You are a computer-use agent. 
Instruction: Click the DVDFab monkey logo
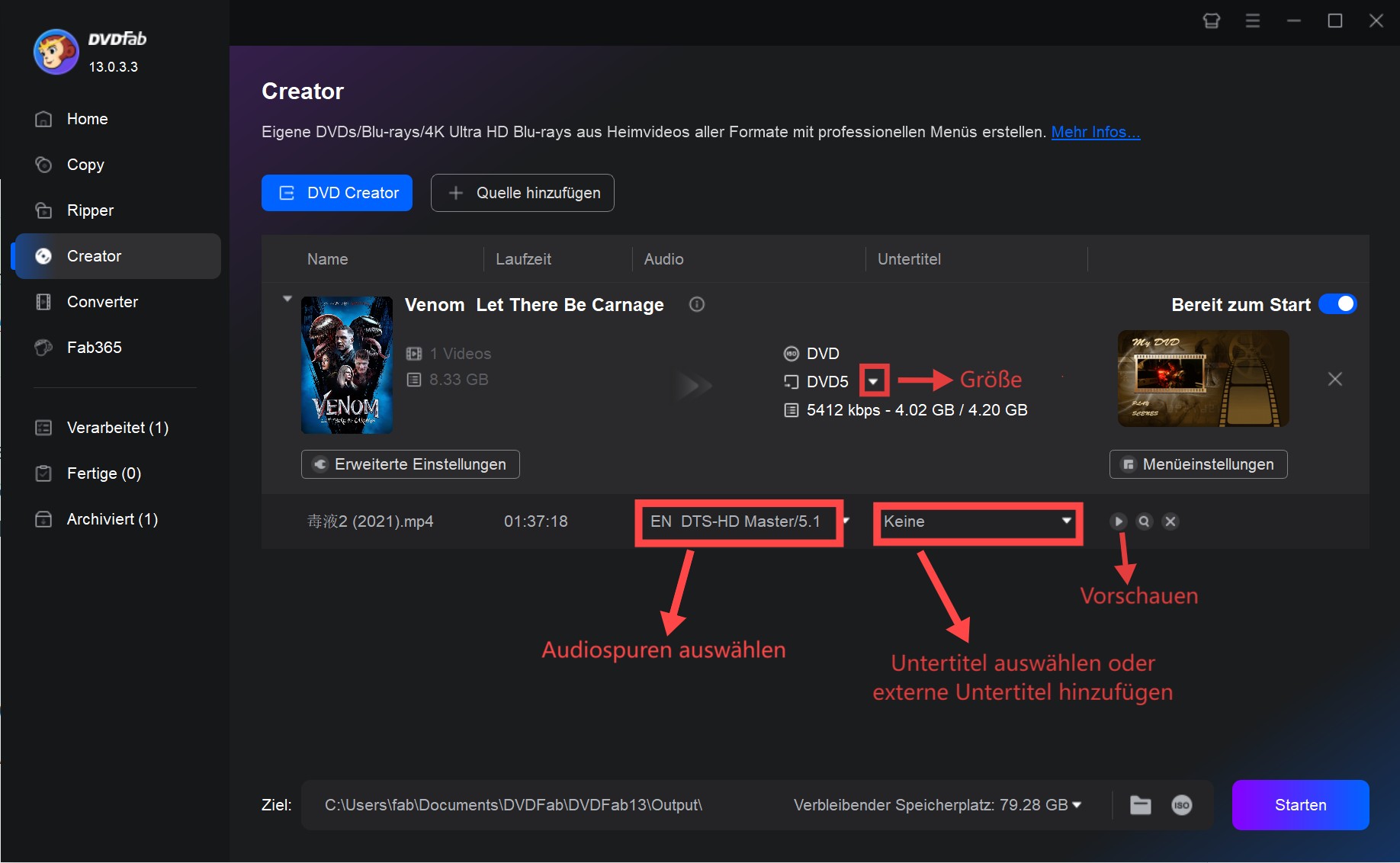(56, 52)
